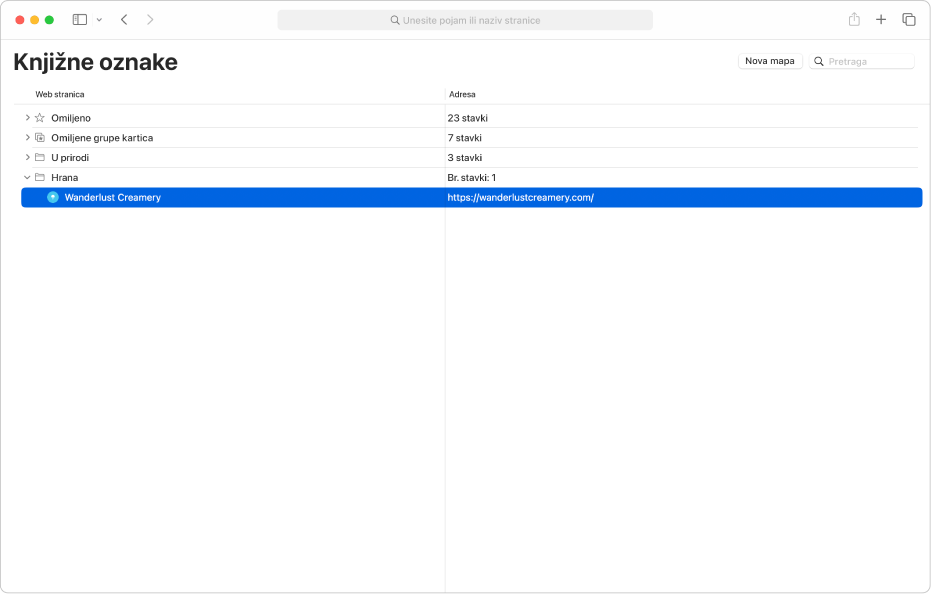This screenshot has height=596, width=931.
Task: Click the Knjižne oznake heading
Action: (x=96, y=62)
